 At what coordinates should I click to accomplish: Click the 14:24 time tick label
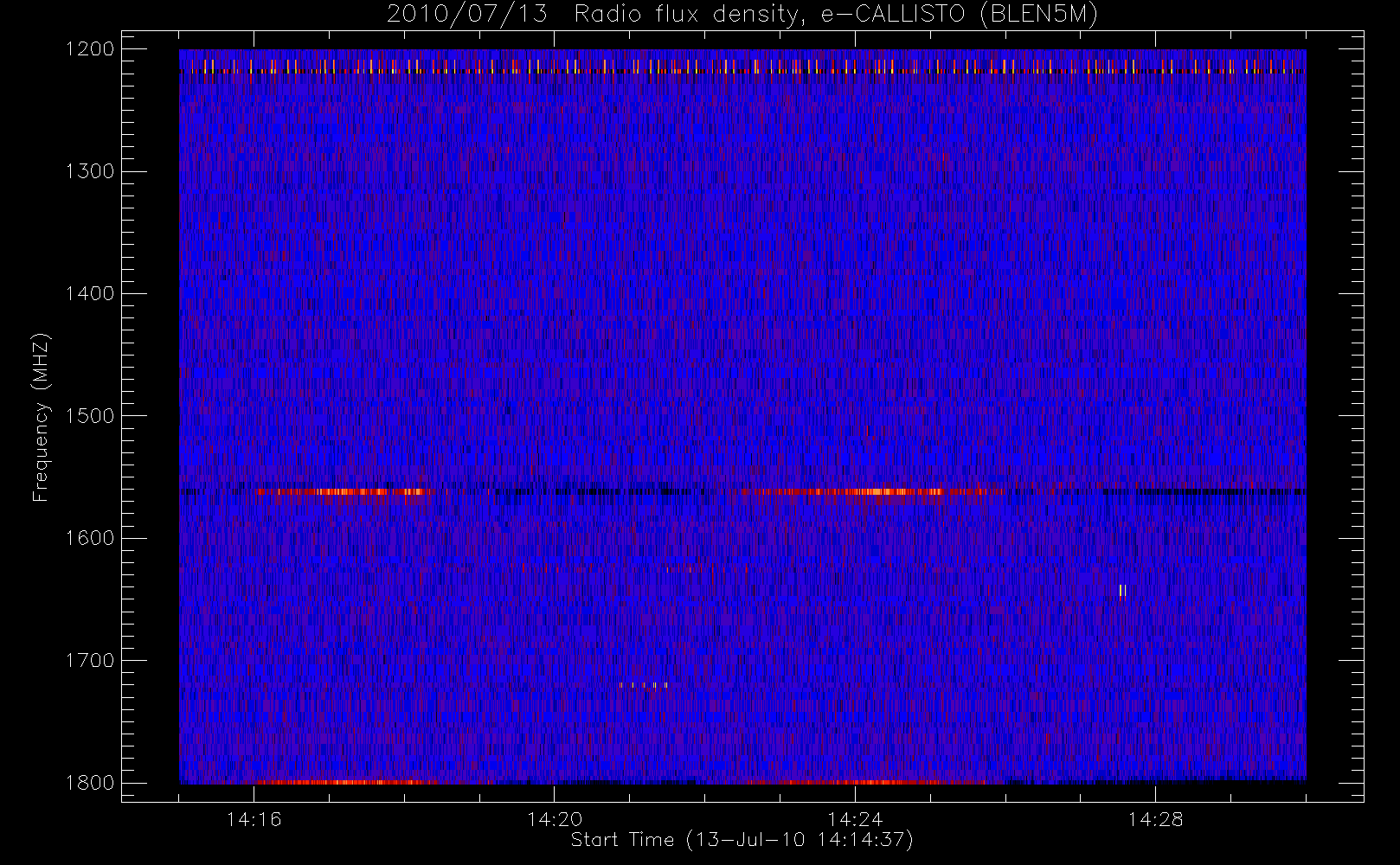tap(855, 819)
